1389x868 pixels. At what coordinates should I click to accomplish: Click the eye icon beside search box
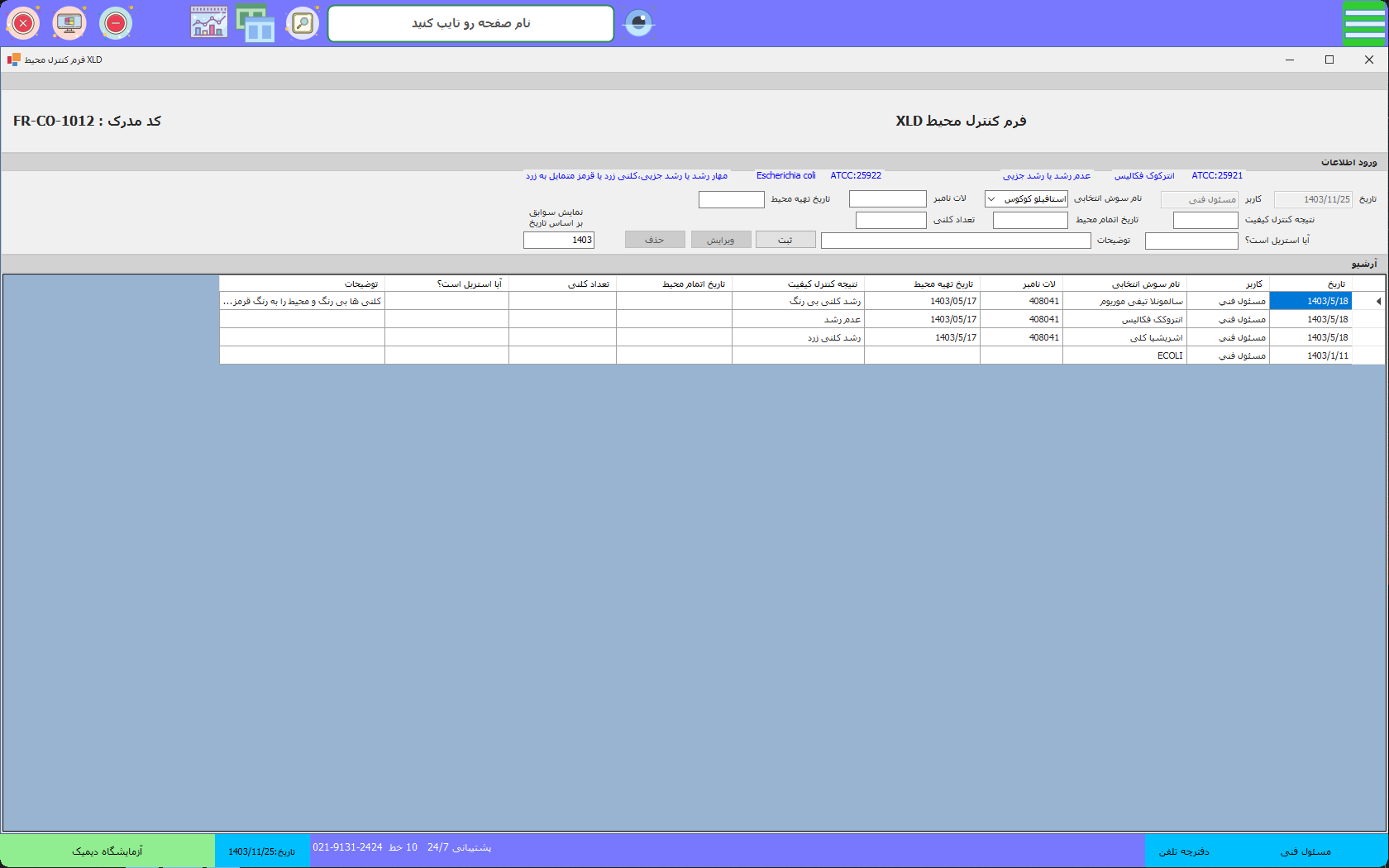638,23
